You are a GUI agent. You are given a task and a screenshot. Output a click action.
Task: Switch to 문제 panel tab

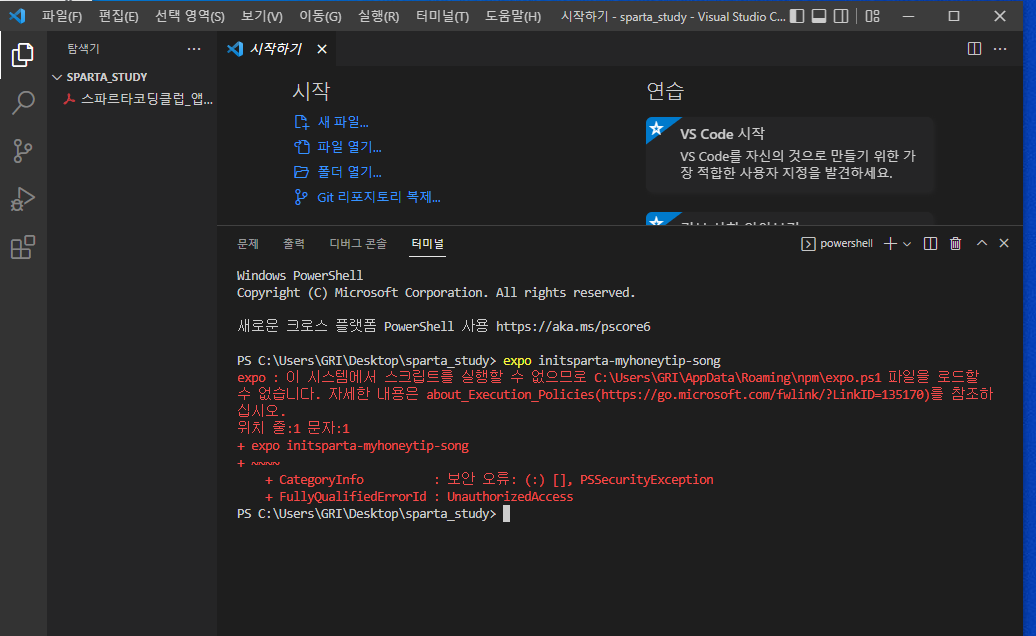click(248, 244)
